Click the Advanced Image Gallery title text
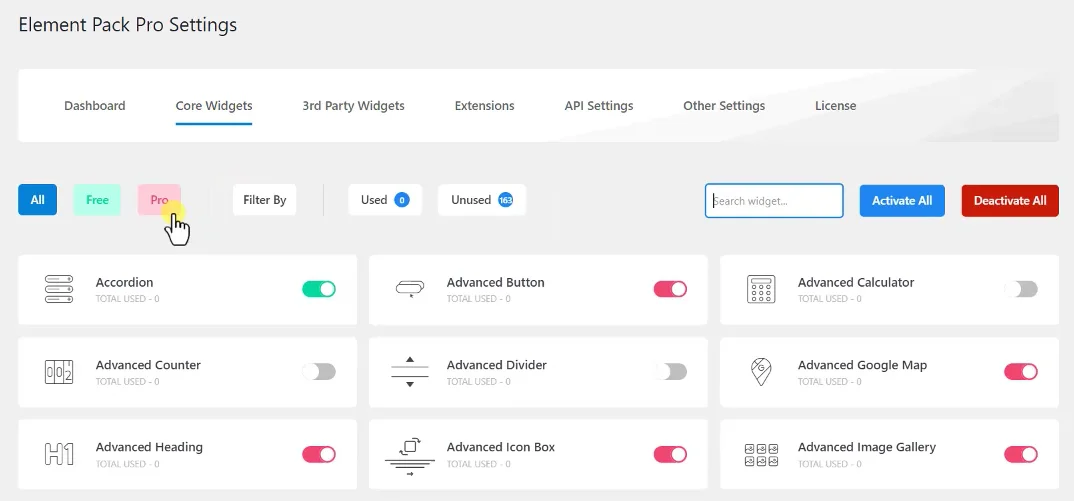This screenshot has width=1074, height=501. coord(866,447)
